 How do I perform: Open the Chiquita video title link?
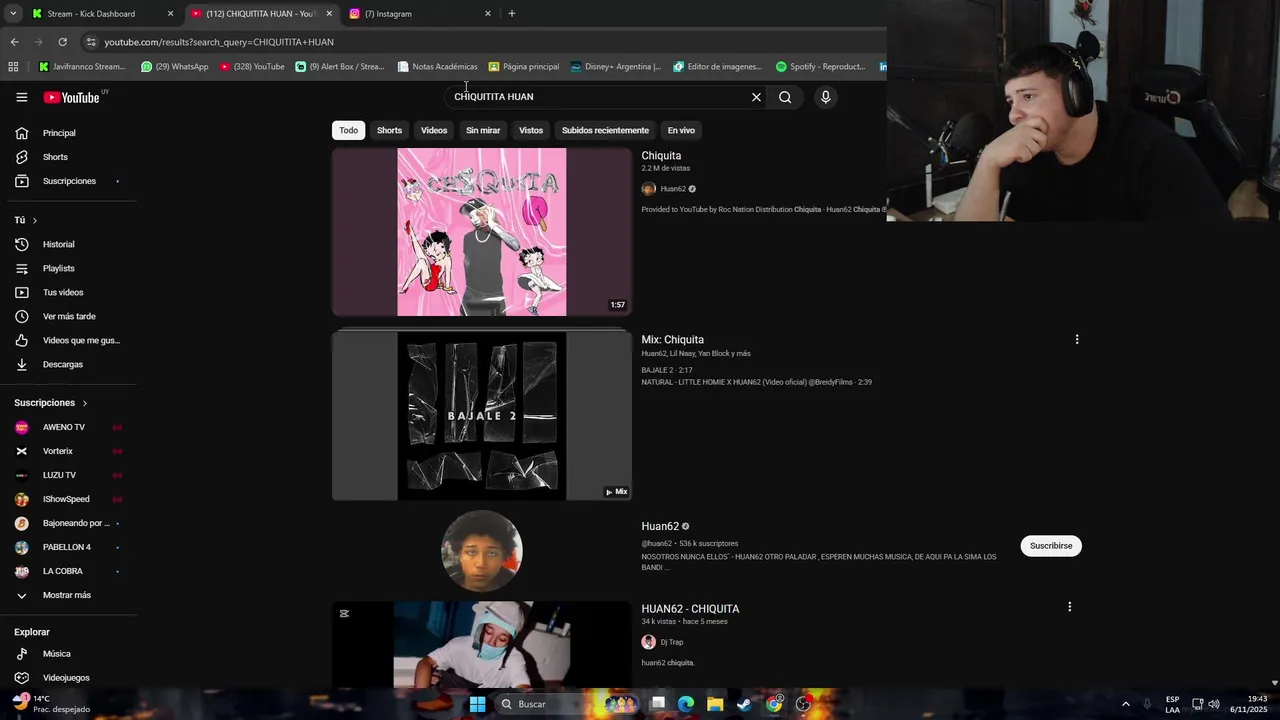coord(661,156)
